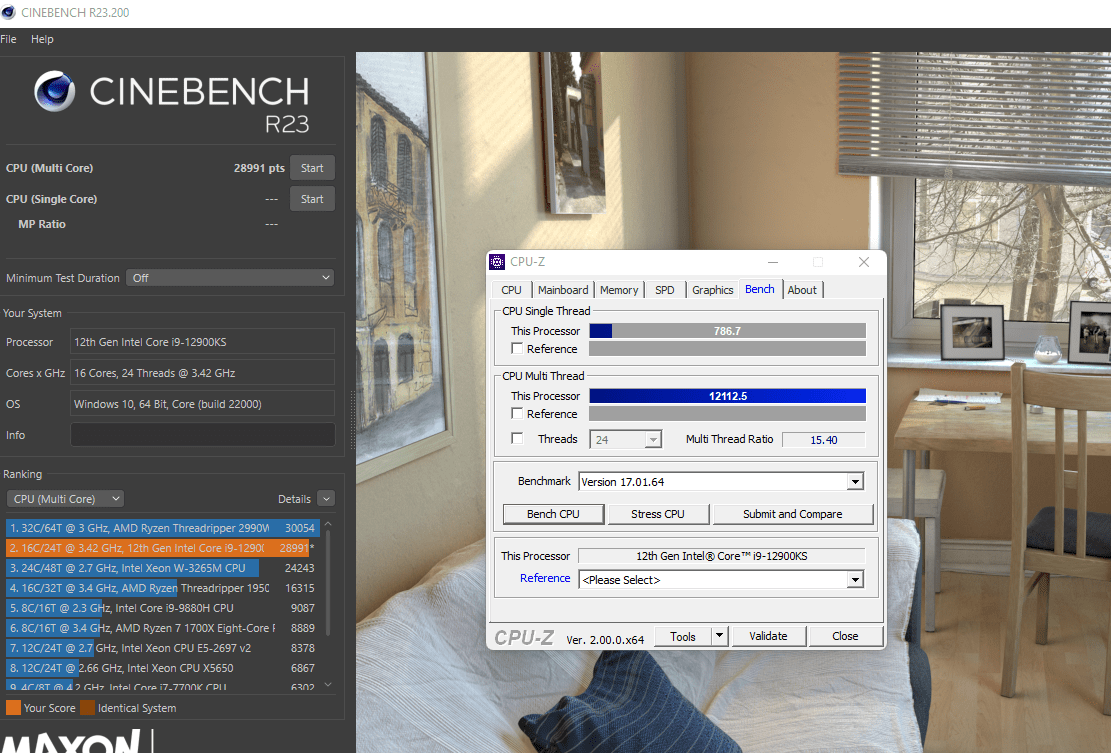Viewport: 1111px width, 753px height.
Task: Open the CPU (Multi Core) ranking dropdown
Action: coord(65,499)
